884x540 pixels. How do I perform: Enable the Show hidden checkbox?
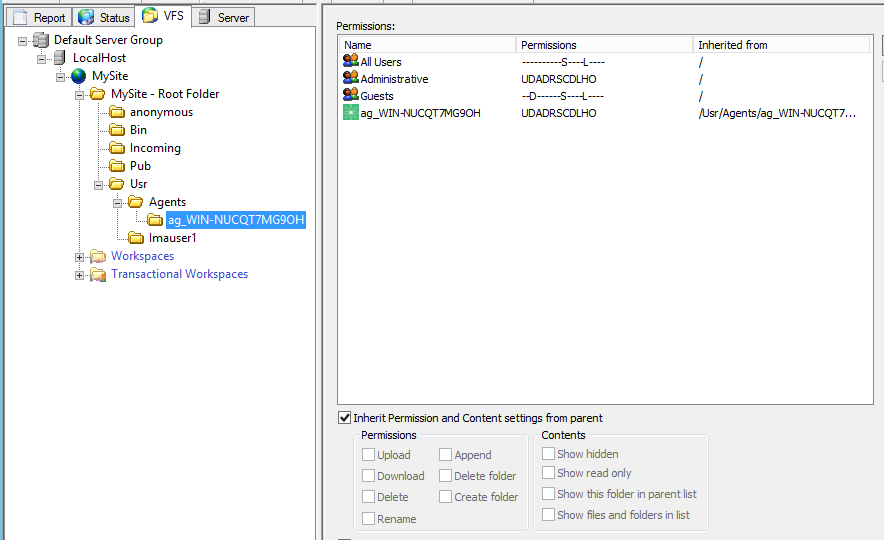click(548, 454)
